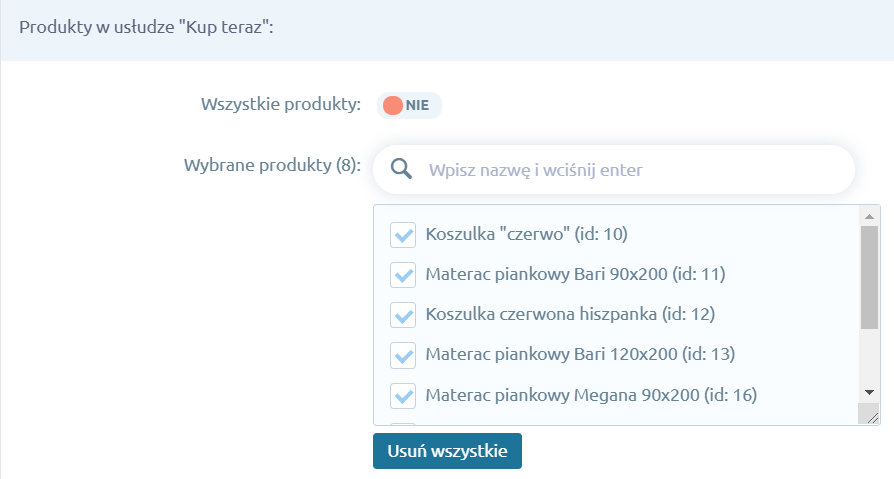Click the "Wszystkie produkty:" label
The height and width of the screenshot is (479, 894).
click(x=280, y=105)
